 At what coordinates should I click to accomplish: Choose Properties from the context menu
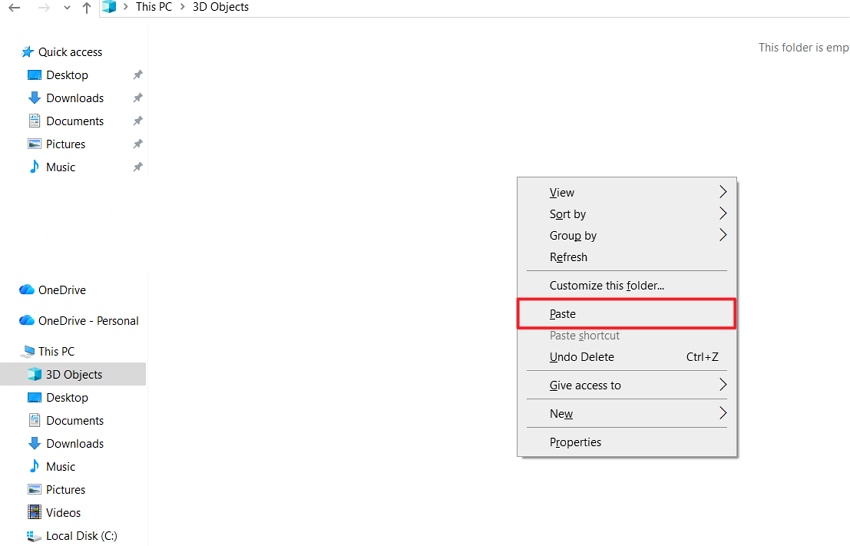[x=627, y=442]
